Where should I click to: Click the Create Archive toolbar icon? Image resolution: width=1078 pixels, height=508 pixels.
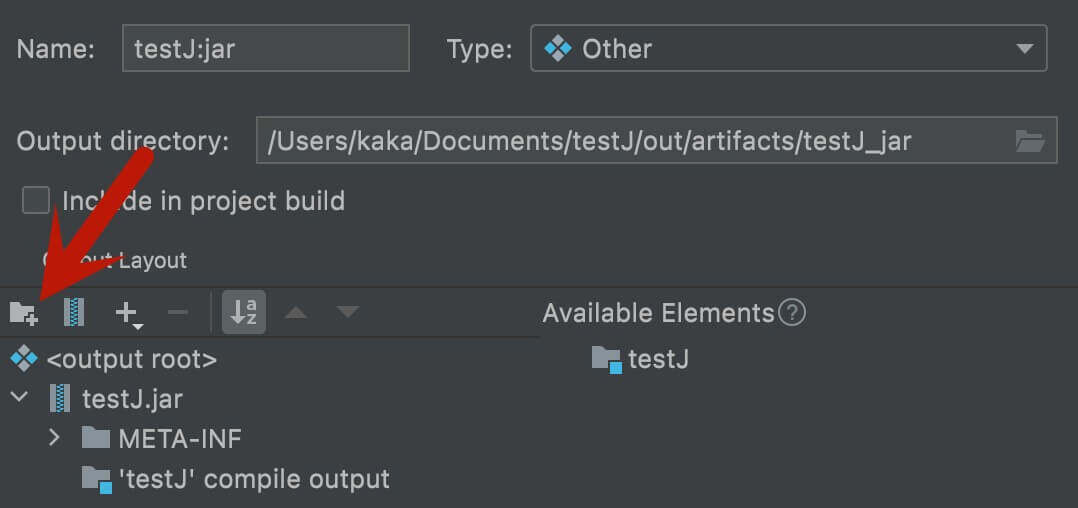[74, 313]
